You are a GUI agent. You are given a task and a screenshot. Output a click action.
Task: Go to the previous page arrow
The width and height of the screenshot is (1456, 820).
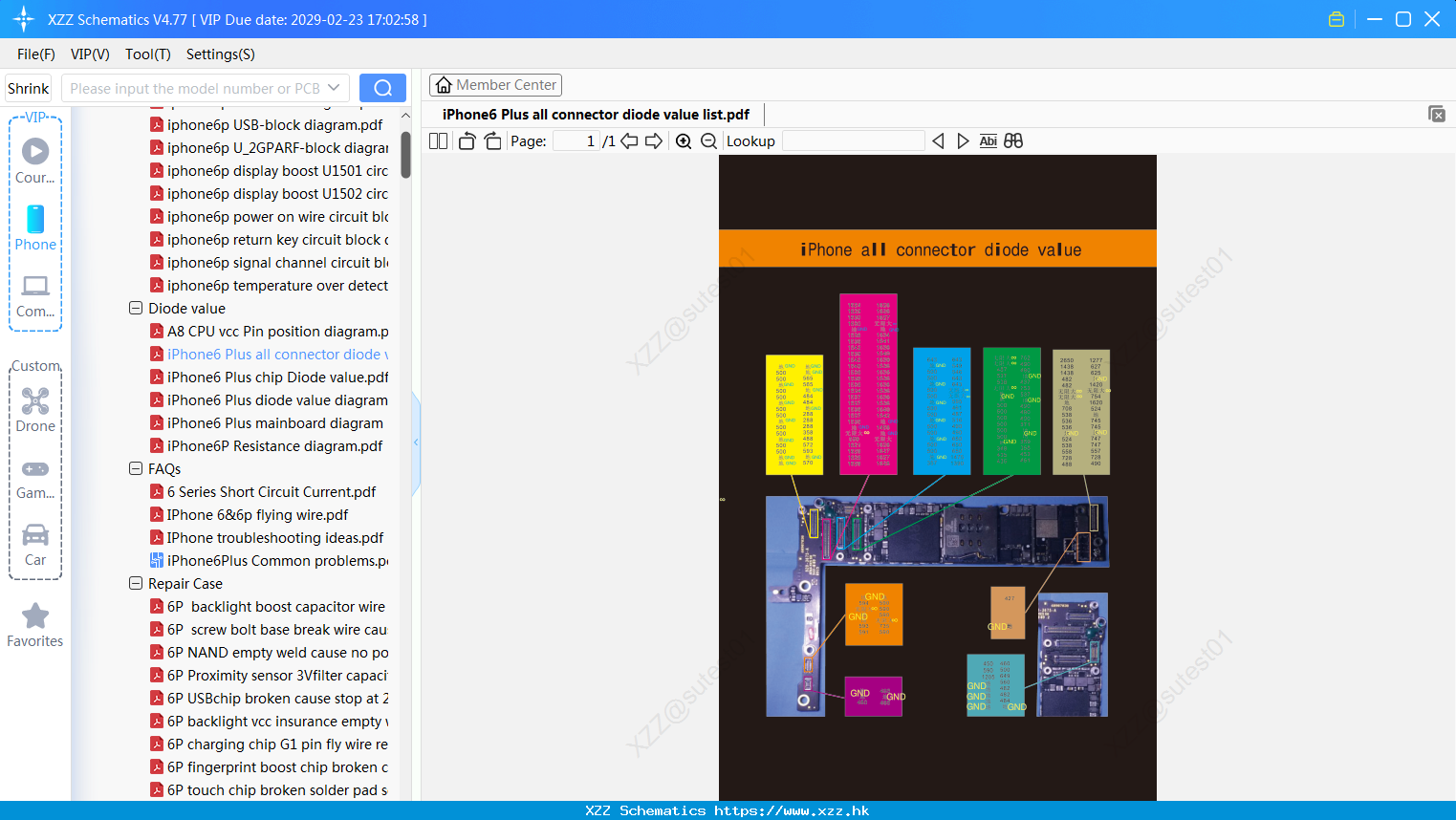pos(629,141)
